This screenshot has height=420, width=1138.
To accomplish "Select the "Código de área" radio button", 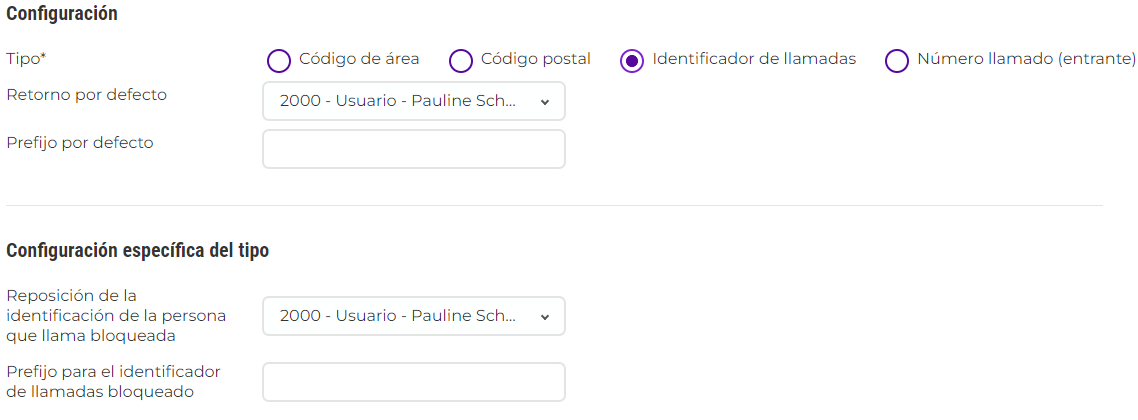I will click(x=279, y=60).
